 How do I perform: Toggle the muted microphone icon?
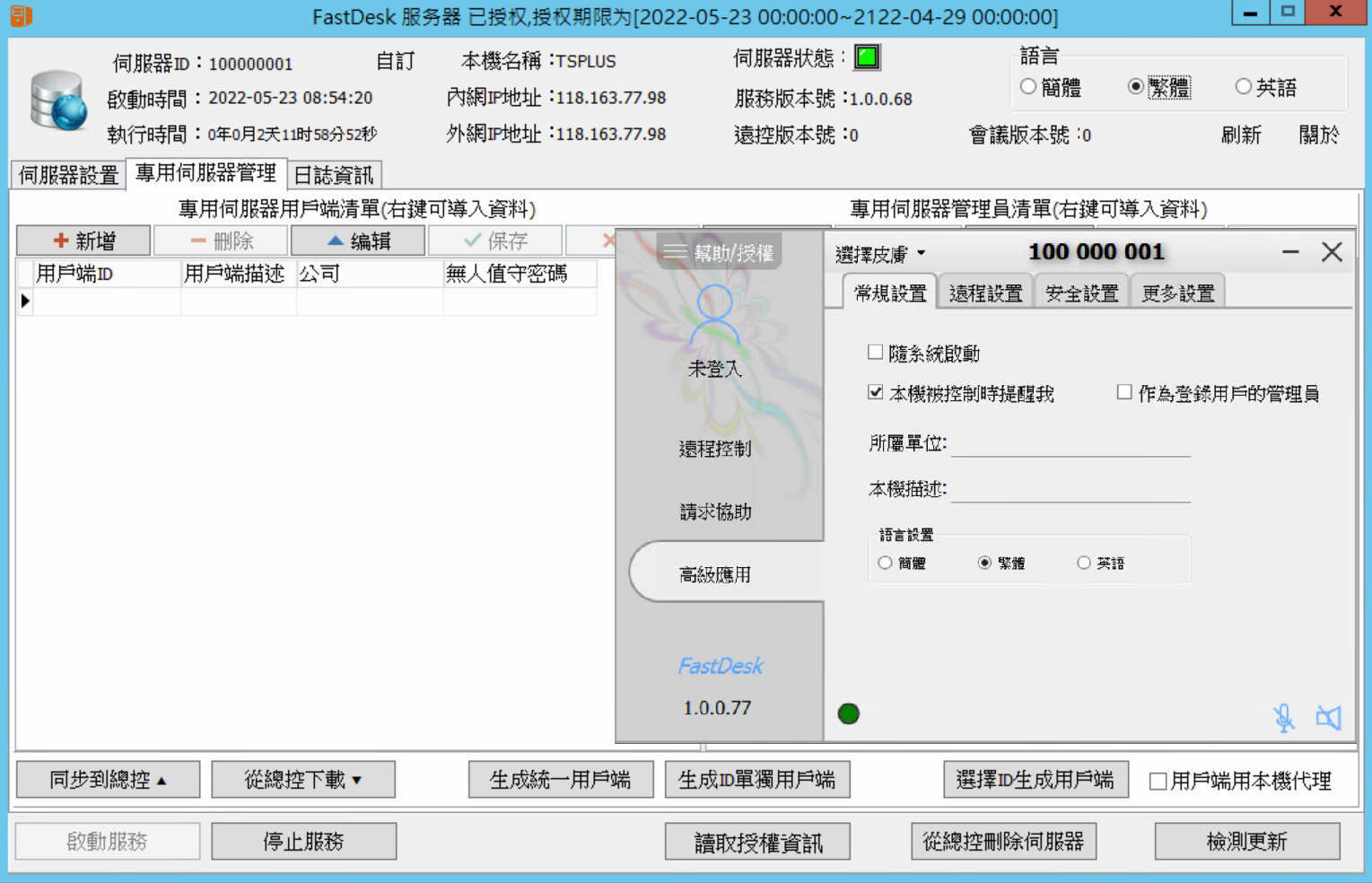(1284, 717)
